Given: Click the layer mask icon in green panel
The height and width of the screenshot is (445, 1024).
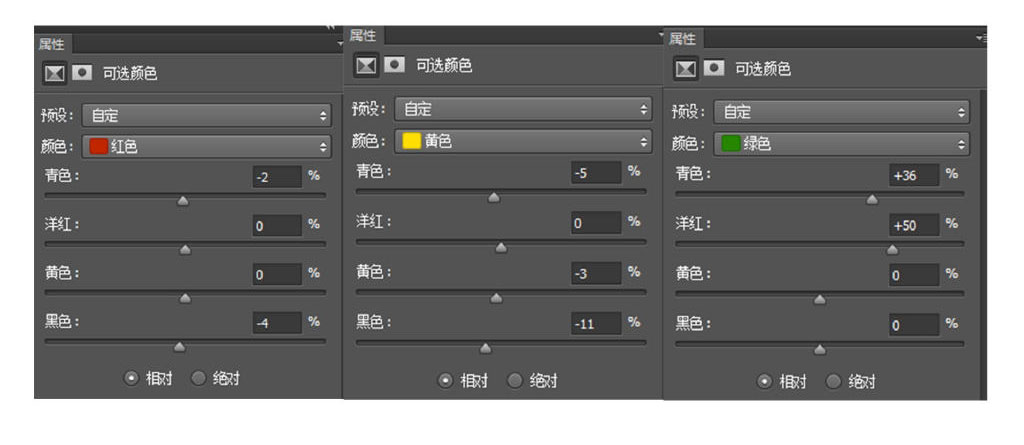Looking at the screenshot, I should pos(714,68).
